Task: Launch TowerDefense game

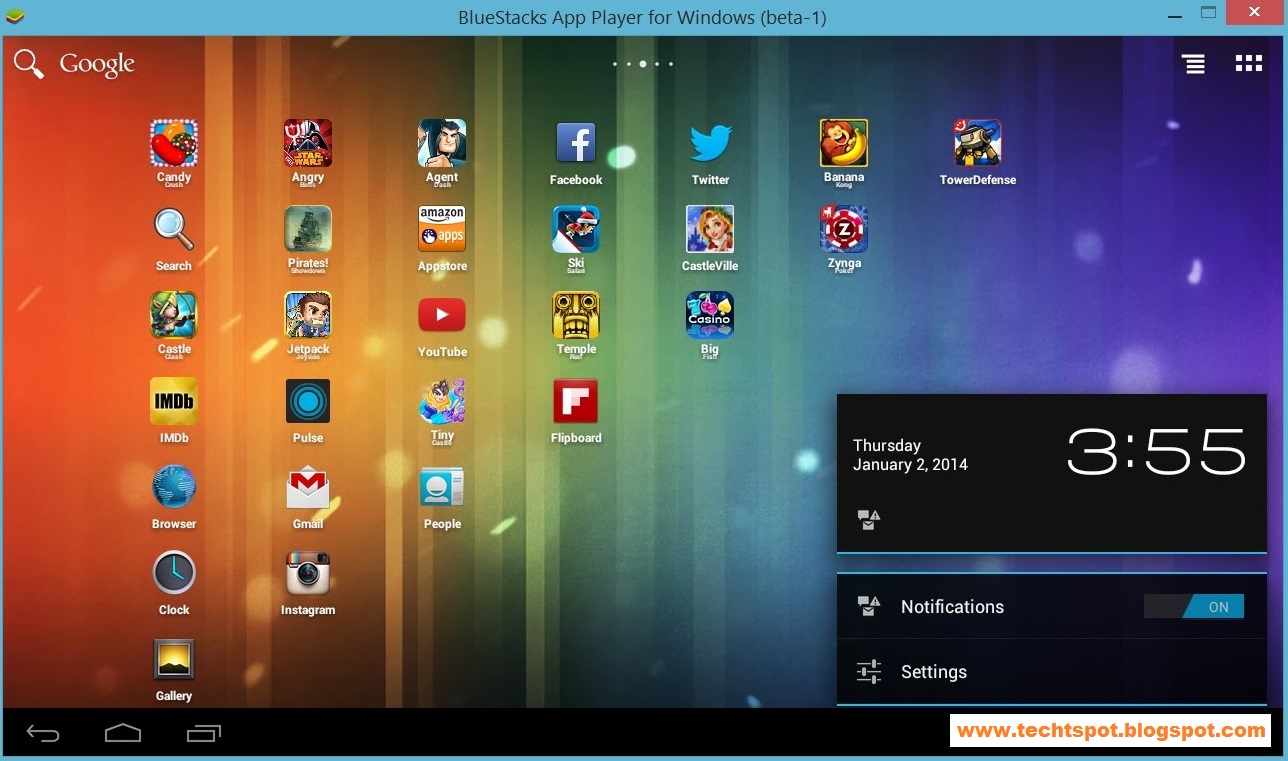Action: click(x=977, y=144)
